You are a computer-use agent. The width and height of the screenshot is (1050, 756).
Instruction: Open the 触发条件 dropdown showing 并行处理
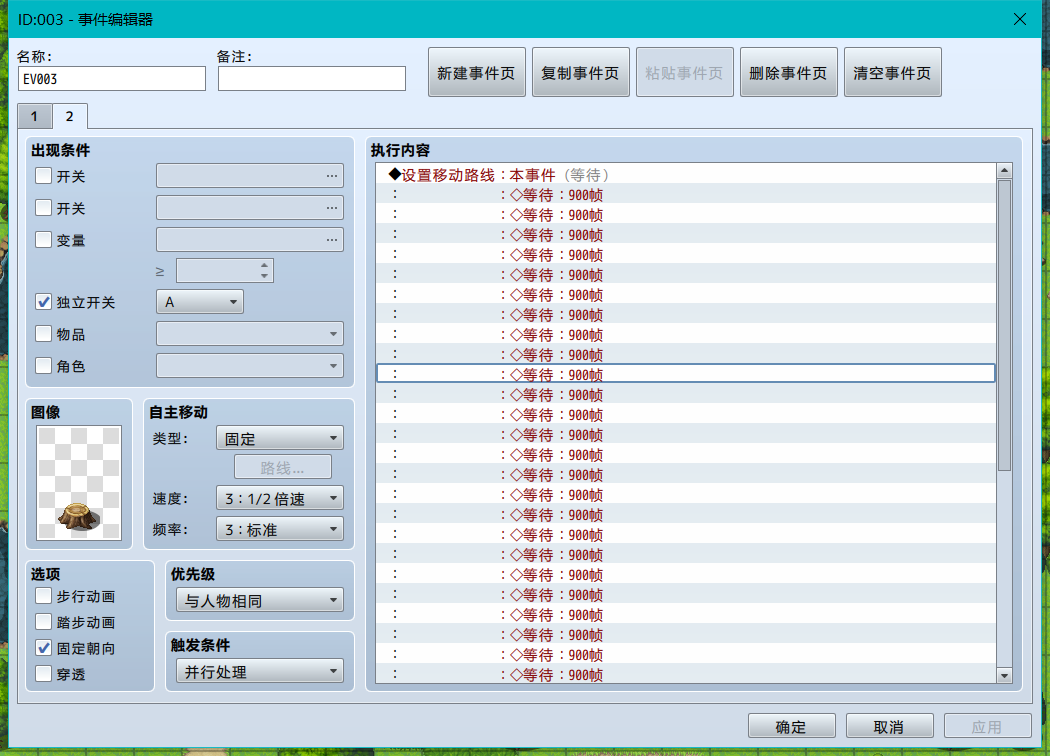coord(260,672)
